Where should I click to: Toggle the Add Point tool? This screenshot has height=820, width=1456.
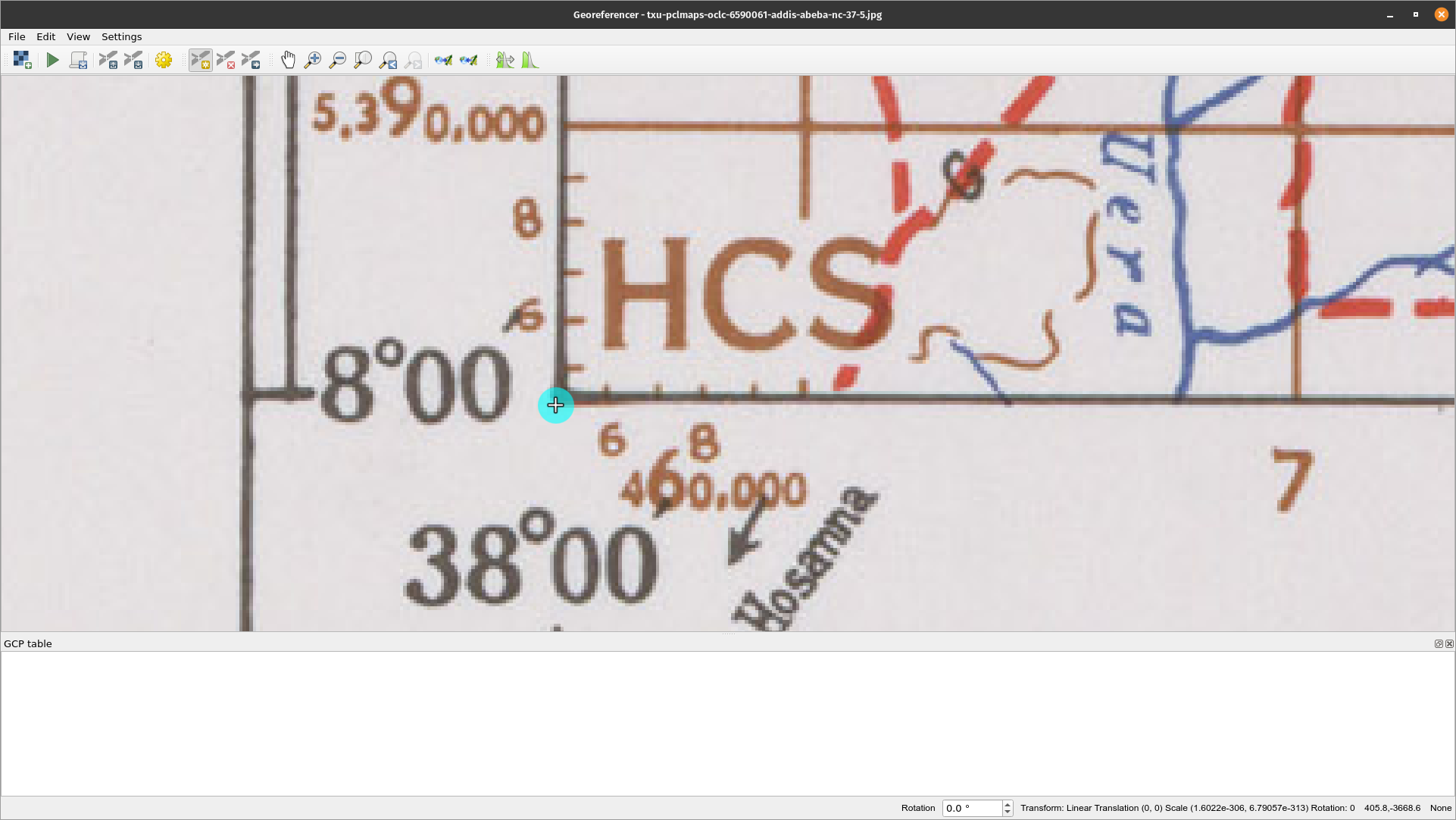click(x=201, y=60)
